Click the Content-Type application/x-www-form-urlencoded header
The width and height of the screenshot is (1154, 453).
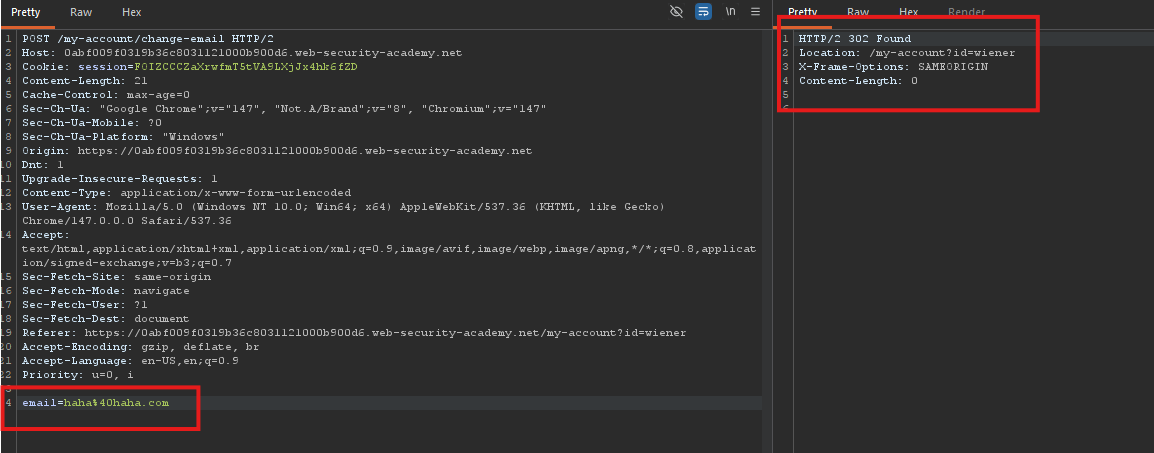187,193
